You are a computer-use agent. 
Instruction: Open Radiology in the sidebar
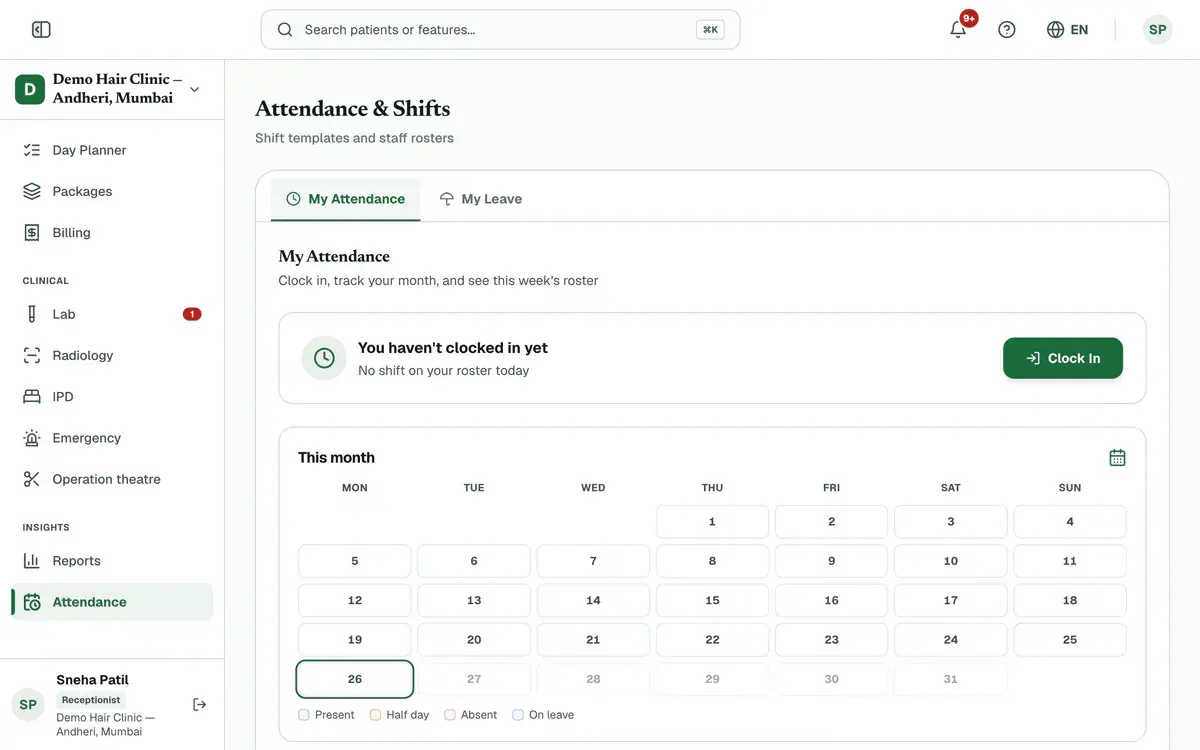click(112, 355)
